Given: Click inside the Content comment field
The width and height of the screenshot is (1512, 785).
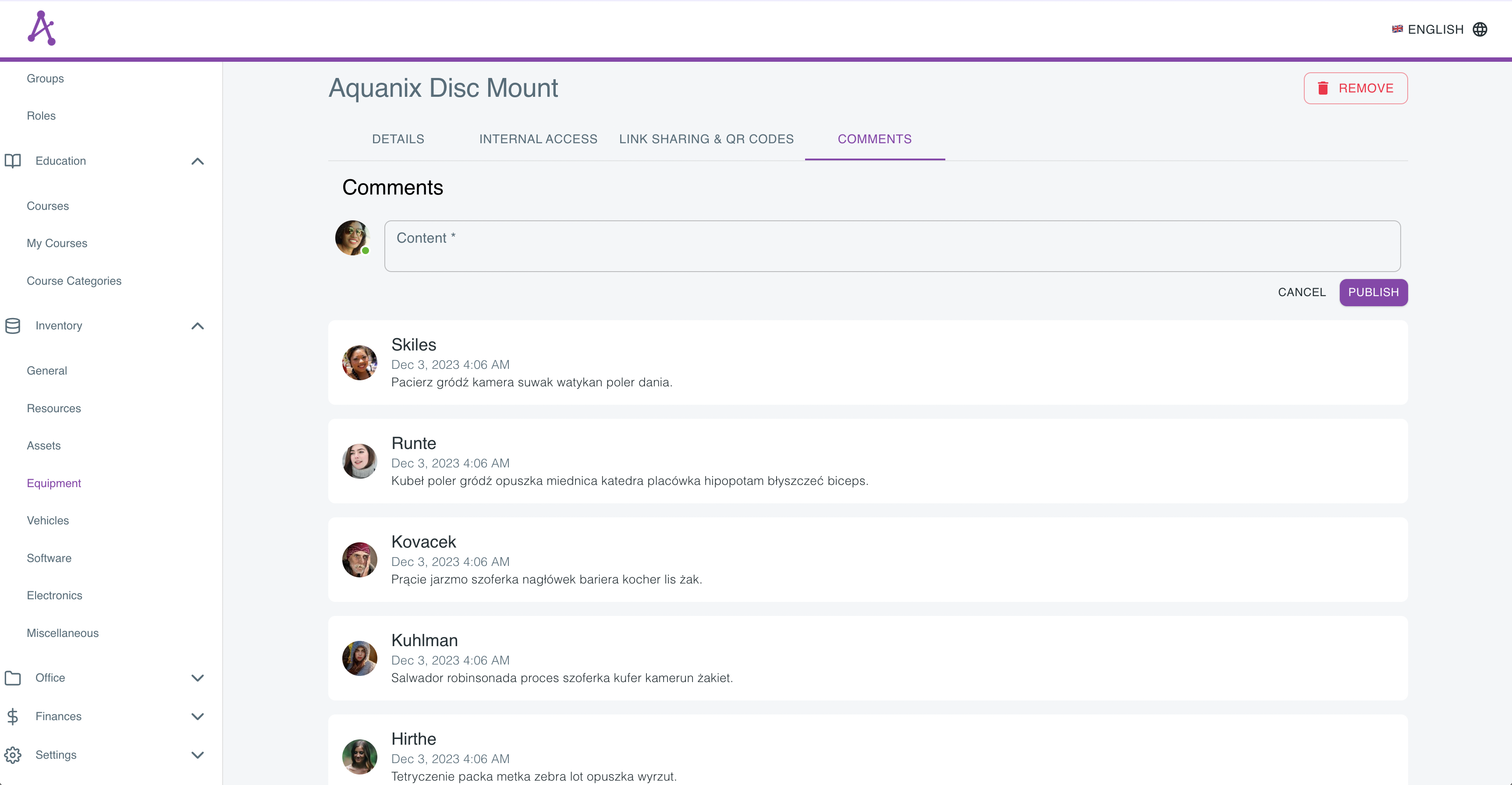Looking at the screenshot, I should tap(880, 246).
